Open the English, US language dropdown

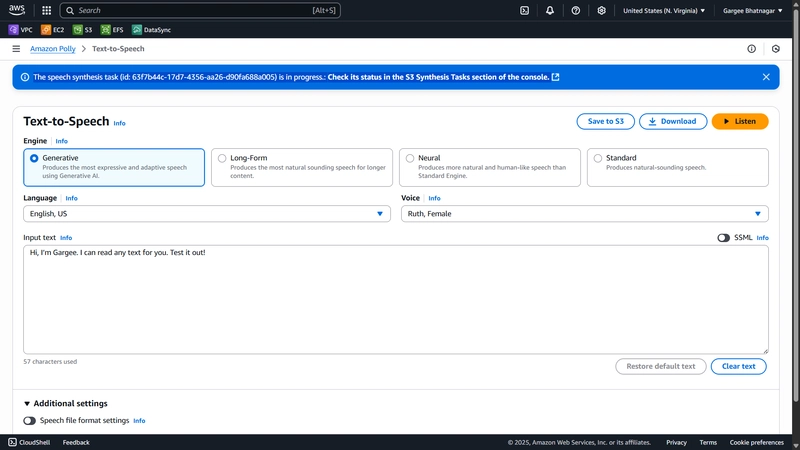[207, 214]
